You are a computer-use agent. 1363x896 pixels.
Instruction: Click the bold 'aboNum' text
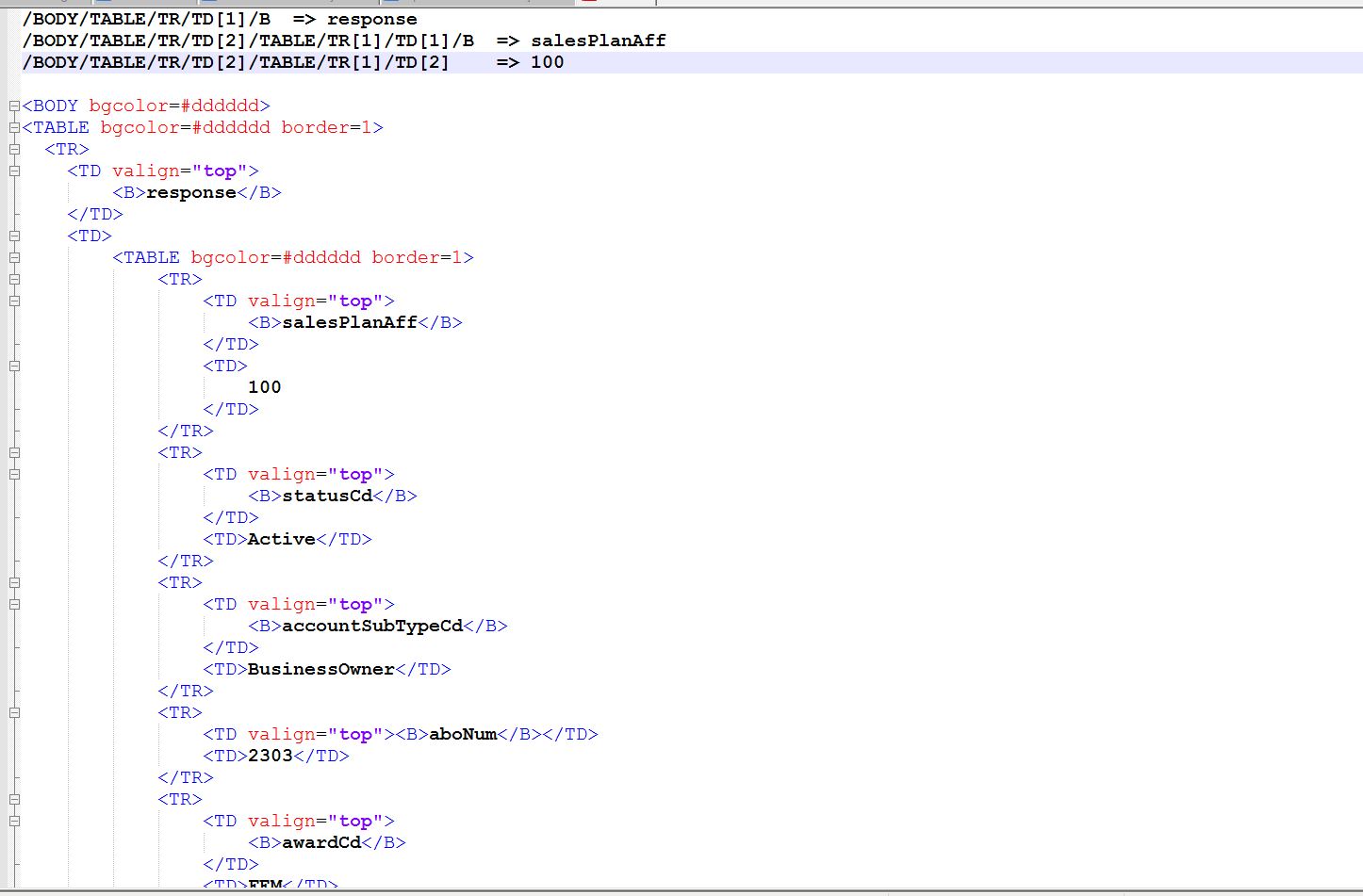(x=463, y=734)
